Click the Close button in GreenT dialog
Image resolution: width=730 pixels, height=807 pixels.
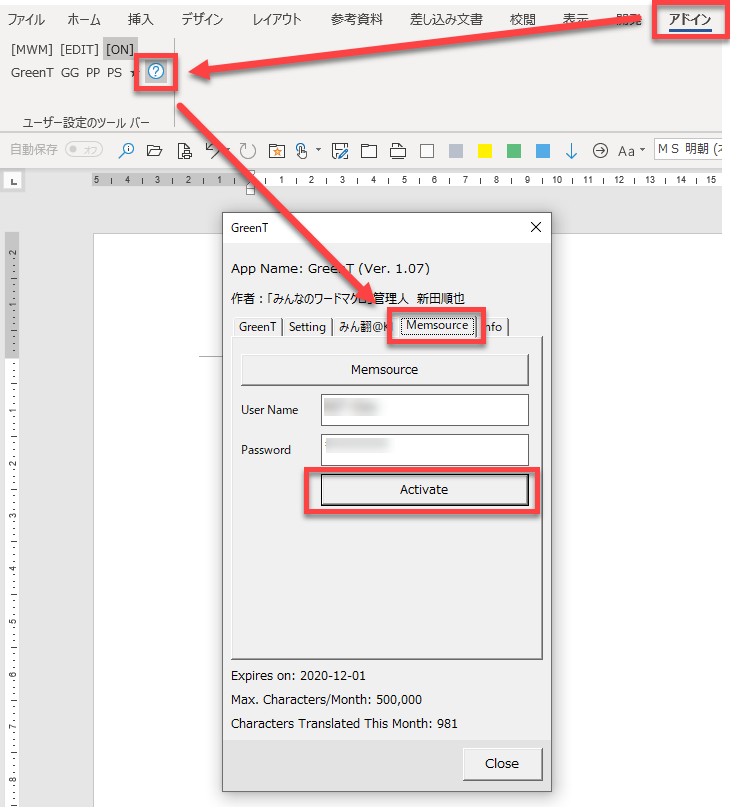tap(501, 763)
